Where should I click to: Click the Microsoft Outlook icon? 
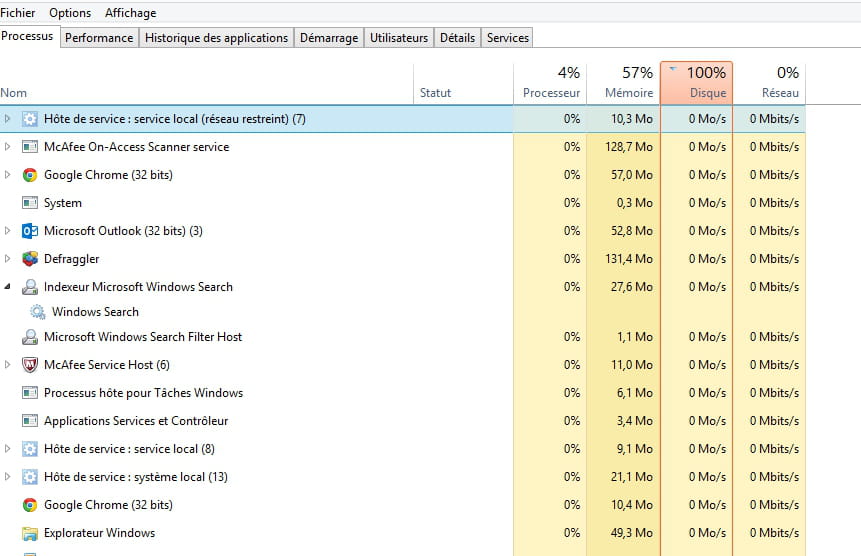click(30, 231)
